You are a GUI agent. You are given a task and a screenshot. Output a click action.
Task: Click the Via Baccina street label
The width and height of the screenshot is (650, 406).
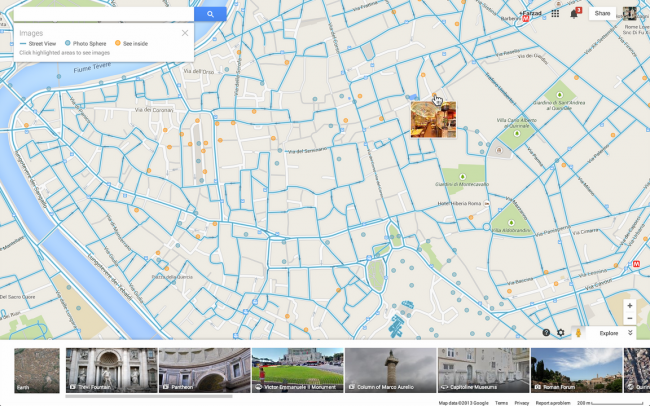pos(520,281)
